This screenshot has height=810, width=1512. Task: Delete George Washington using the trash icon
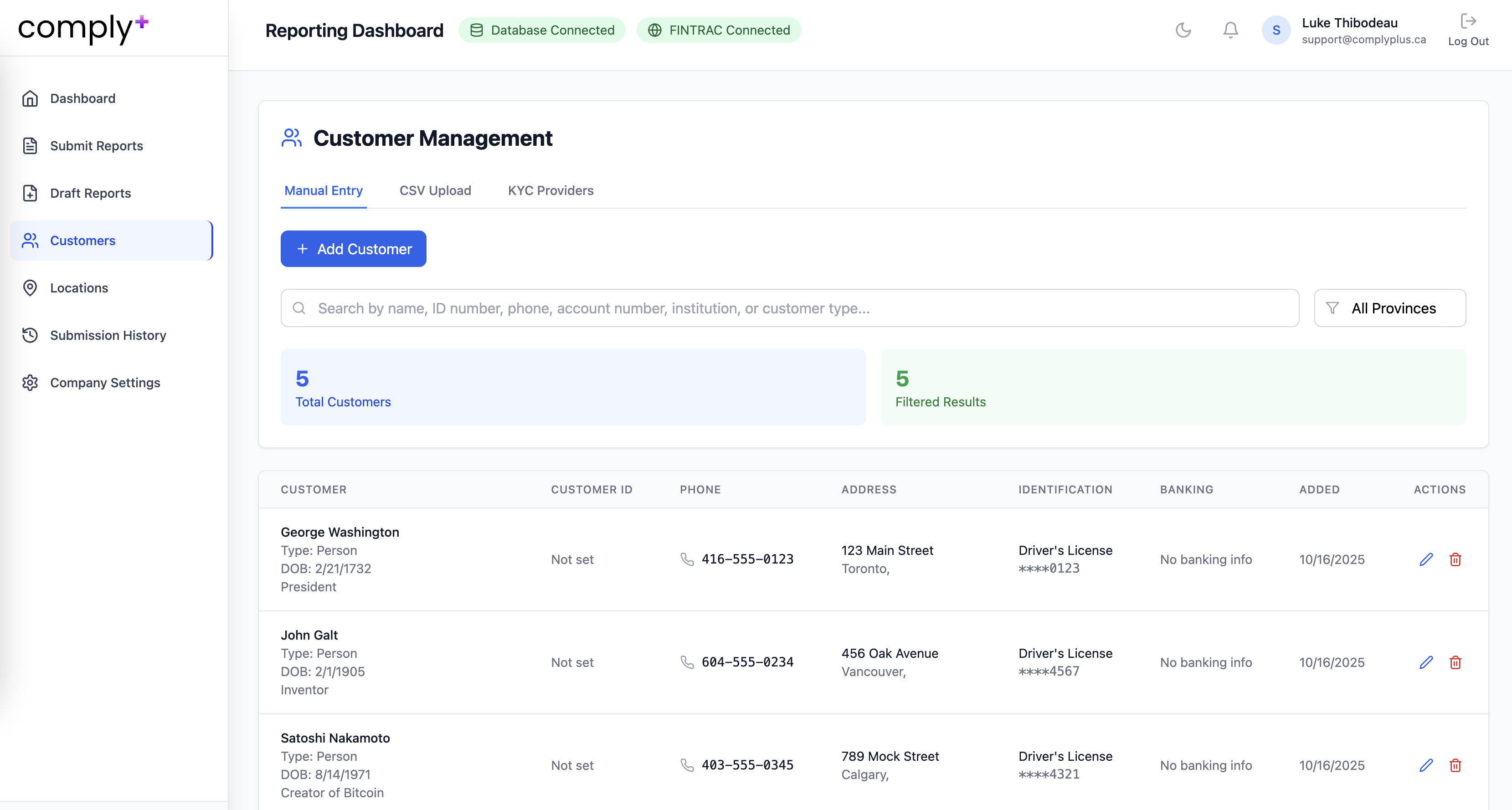(x=1455, y=559)
